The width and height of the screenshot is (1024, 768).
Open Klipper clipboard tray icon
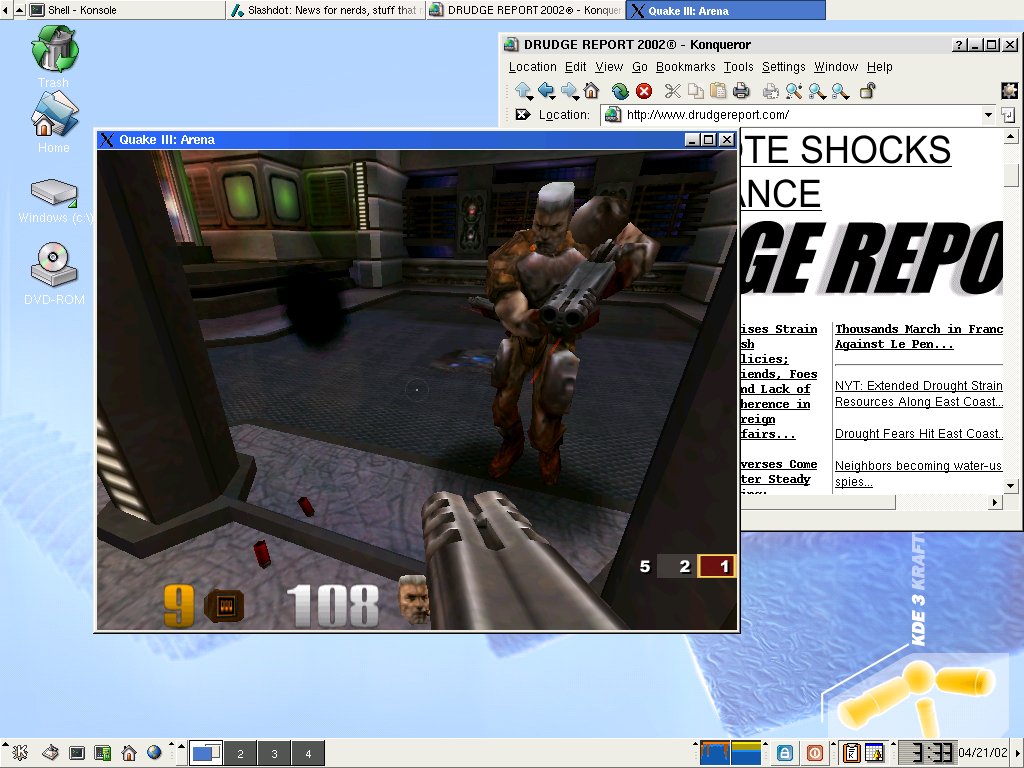pos(851,753)
